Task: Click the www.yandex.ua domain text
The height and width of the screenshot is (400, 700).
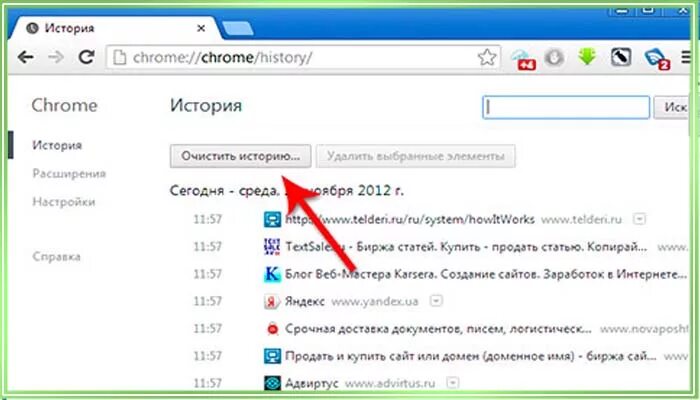Action: pyautogui.click(x=375, y=302)
